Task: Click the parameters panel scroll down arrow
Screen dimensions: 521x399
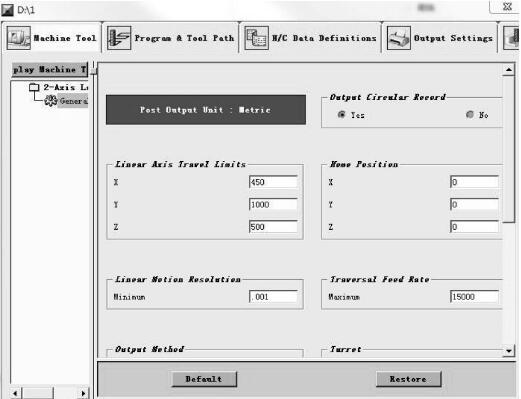Action: click(509, 351)
